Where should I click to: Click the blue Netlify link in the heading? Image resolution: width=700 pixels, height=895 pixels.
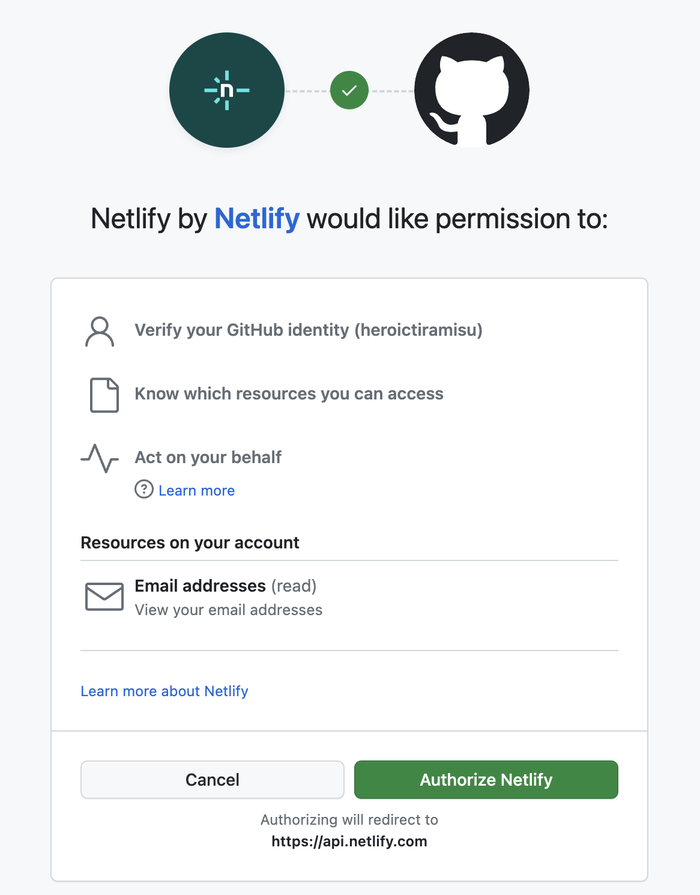click(x=256, y=218)
